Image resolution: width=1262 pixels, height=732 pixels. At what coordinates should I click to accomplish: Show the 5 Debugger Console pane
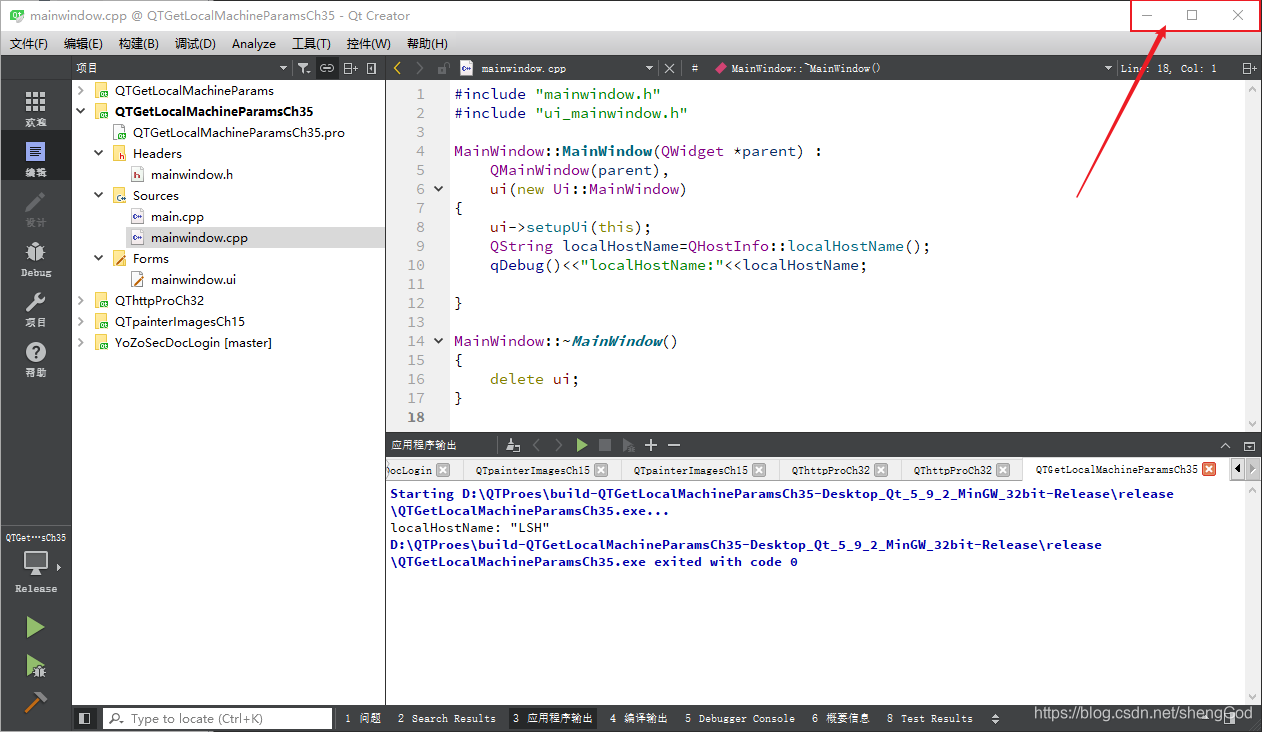coord(740,718)
